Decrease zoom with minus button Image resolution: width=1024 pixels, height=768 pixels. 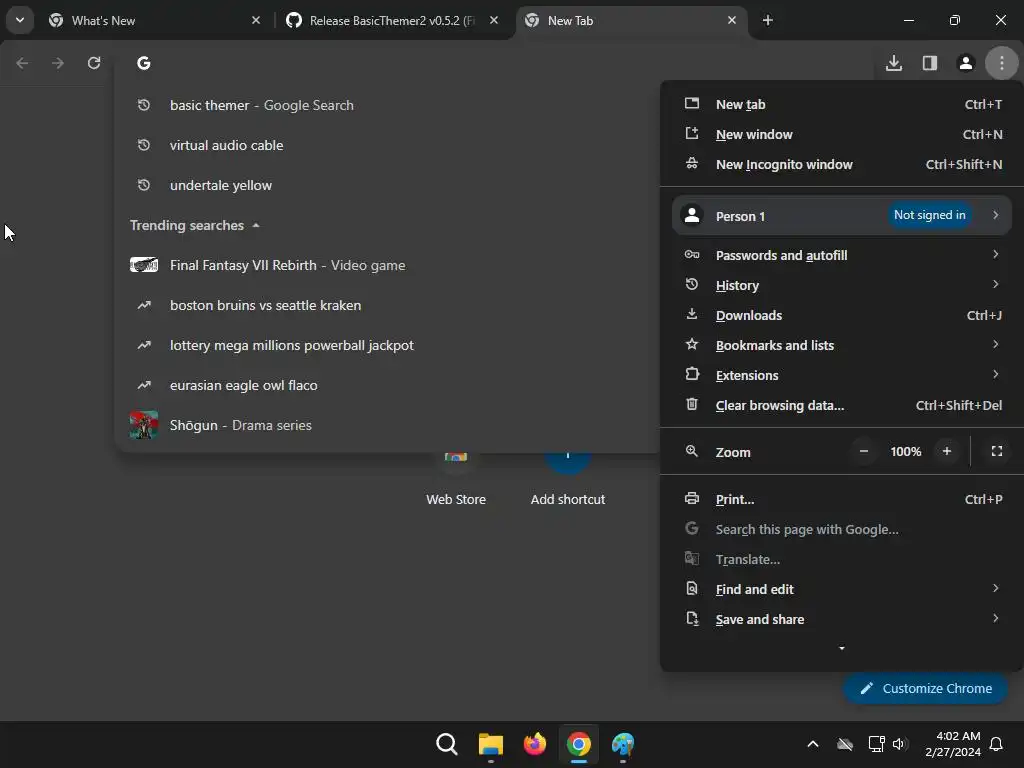coord(863,451)
